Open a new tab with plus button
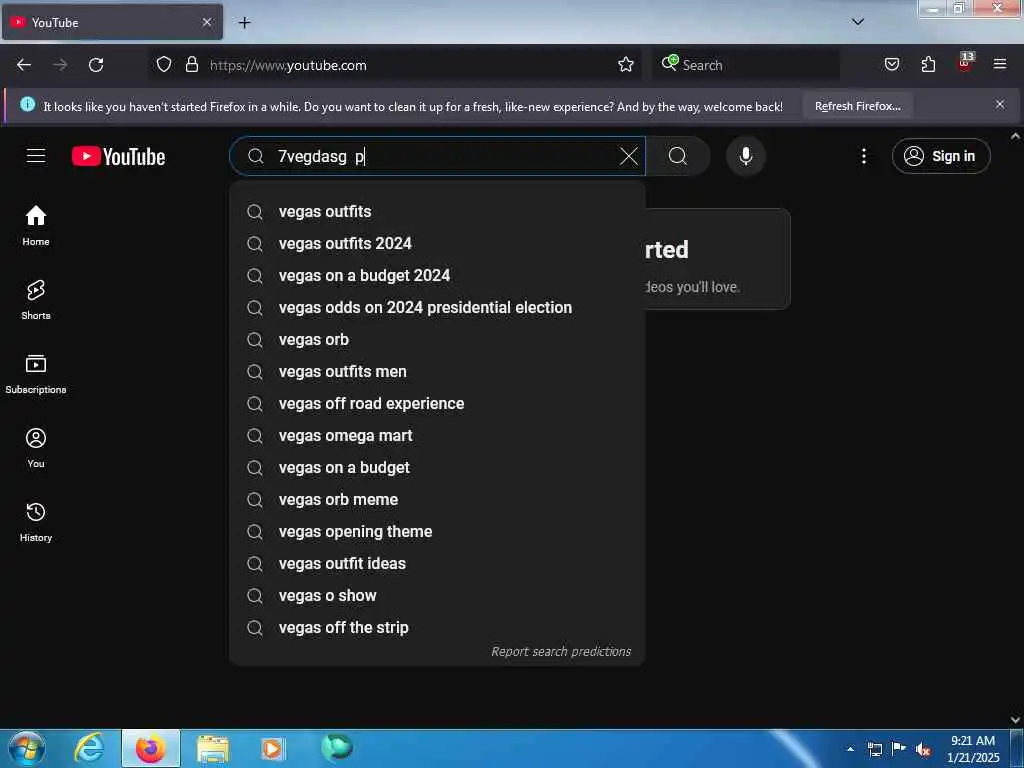The height and width of the screenshot is (768, 1024). point(244,23)
